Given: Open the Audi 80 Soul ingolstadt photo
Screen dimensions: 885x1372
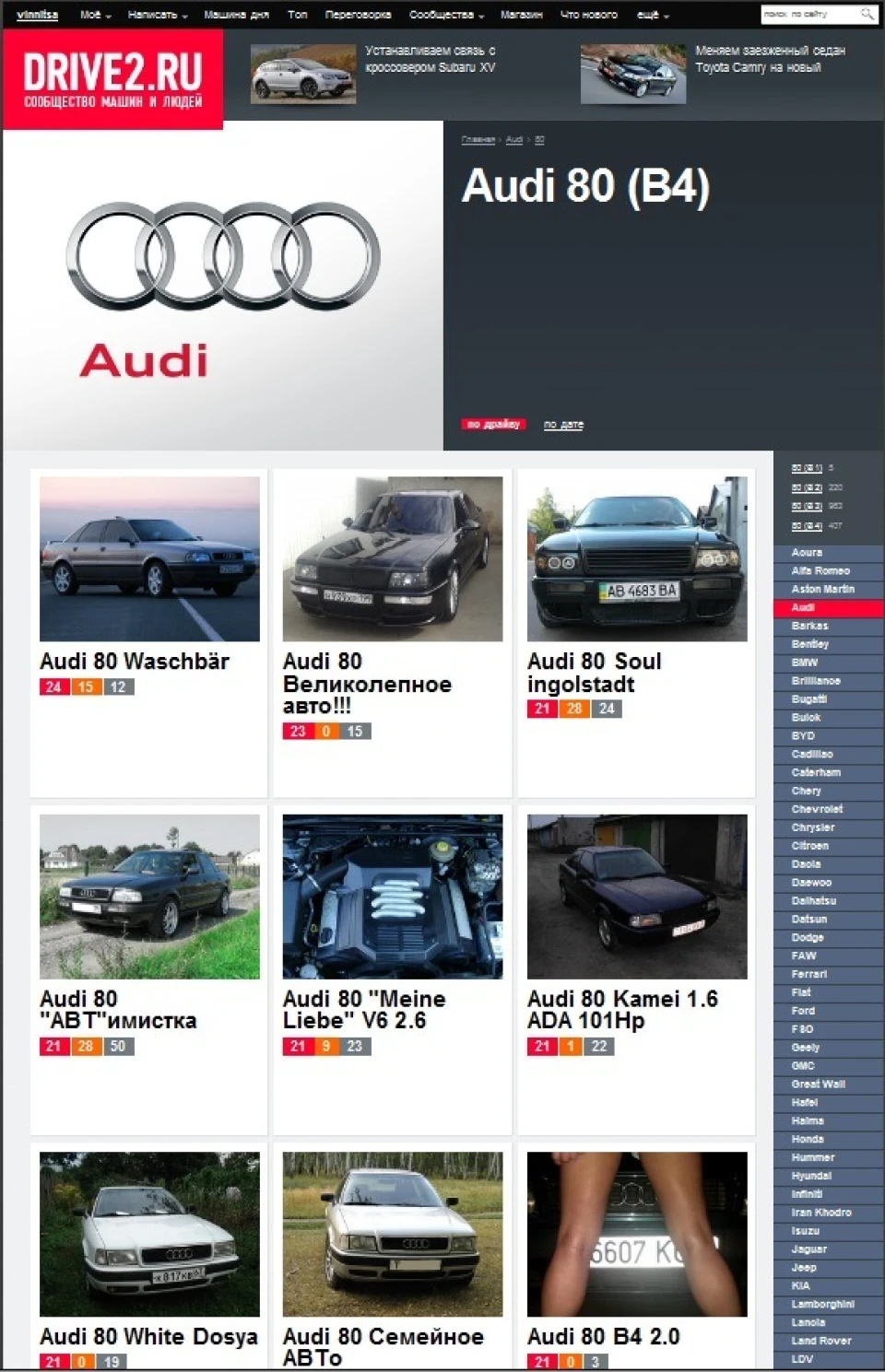Looking at the screenshot, I should coord(637,558).
